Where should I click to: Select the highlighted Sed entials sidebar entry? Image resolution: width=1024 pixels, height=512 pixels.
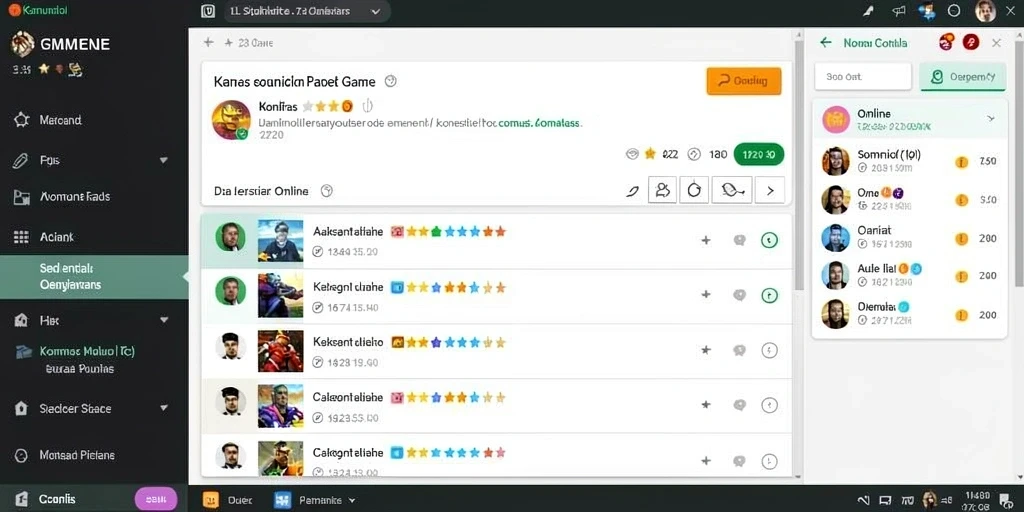point(94,277)
